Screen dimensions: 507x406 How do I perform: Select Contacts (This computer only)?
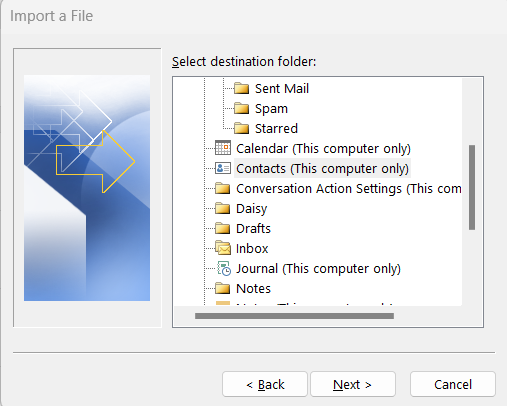[322, 169]
